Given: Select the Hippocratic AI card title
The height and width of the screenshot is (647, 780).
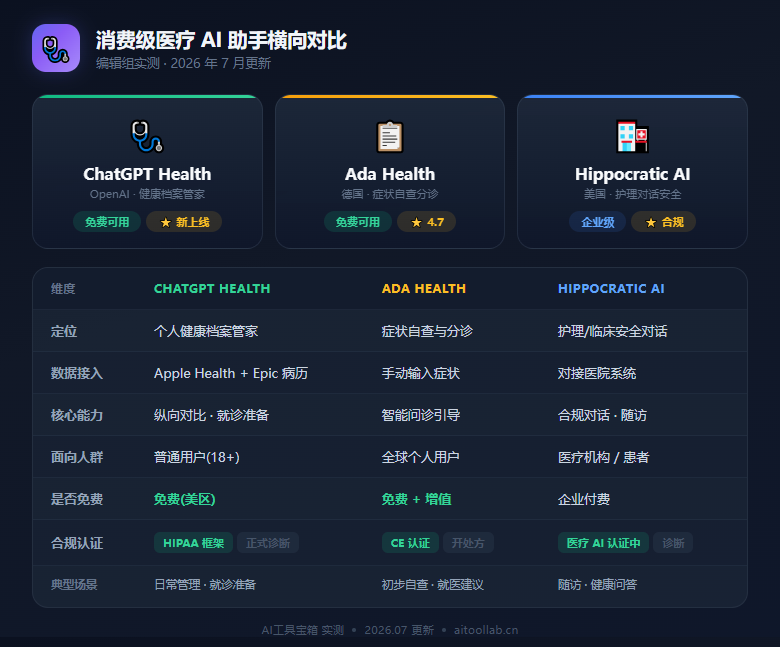Looking at the screenshot, I should 632,174.
